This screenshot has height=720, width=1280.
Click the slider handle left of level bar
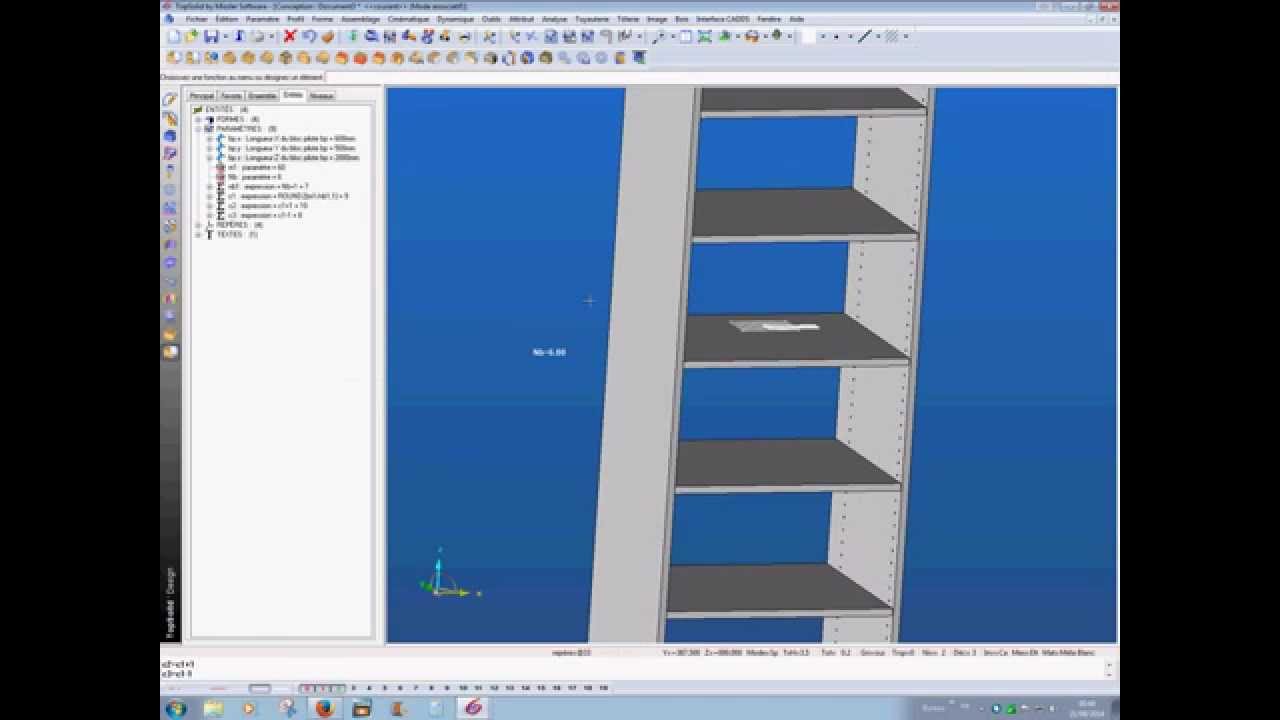259,688
